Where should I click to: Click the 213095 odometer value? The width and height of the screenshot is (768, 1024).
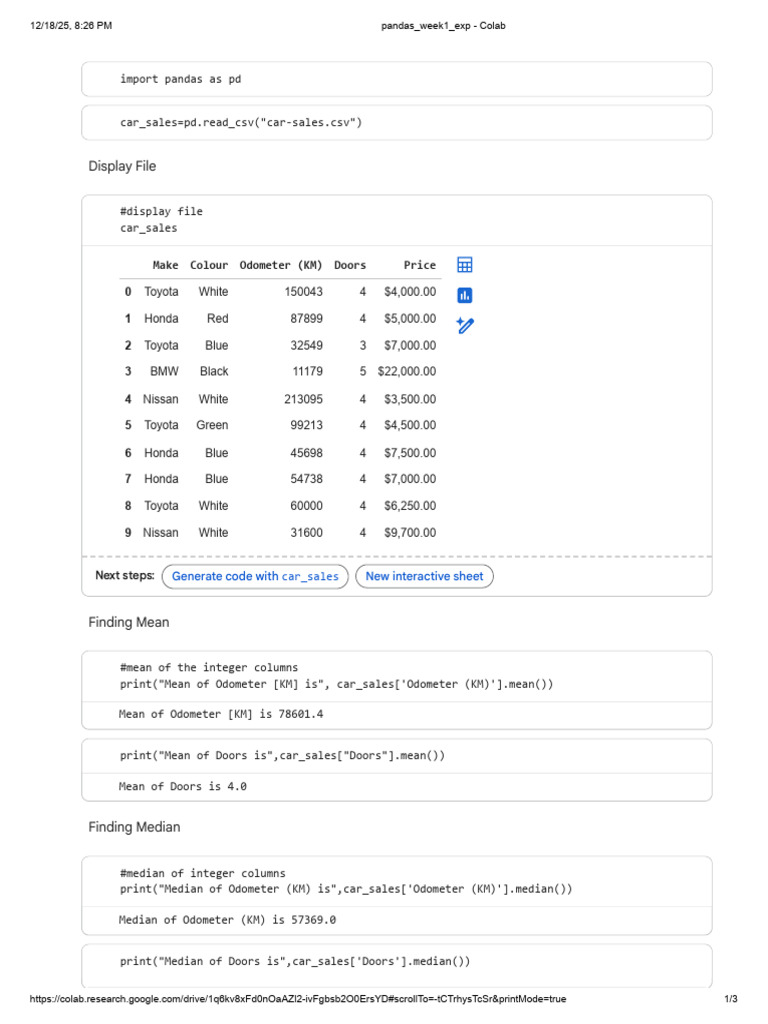point(304,399)
